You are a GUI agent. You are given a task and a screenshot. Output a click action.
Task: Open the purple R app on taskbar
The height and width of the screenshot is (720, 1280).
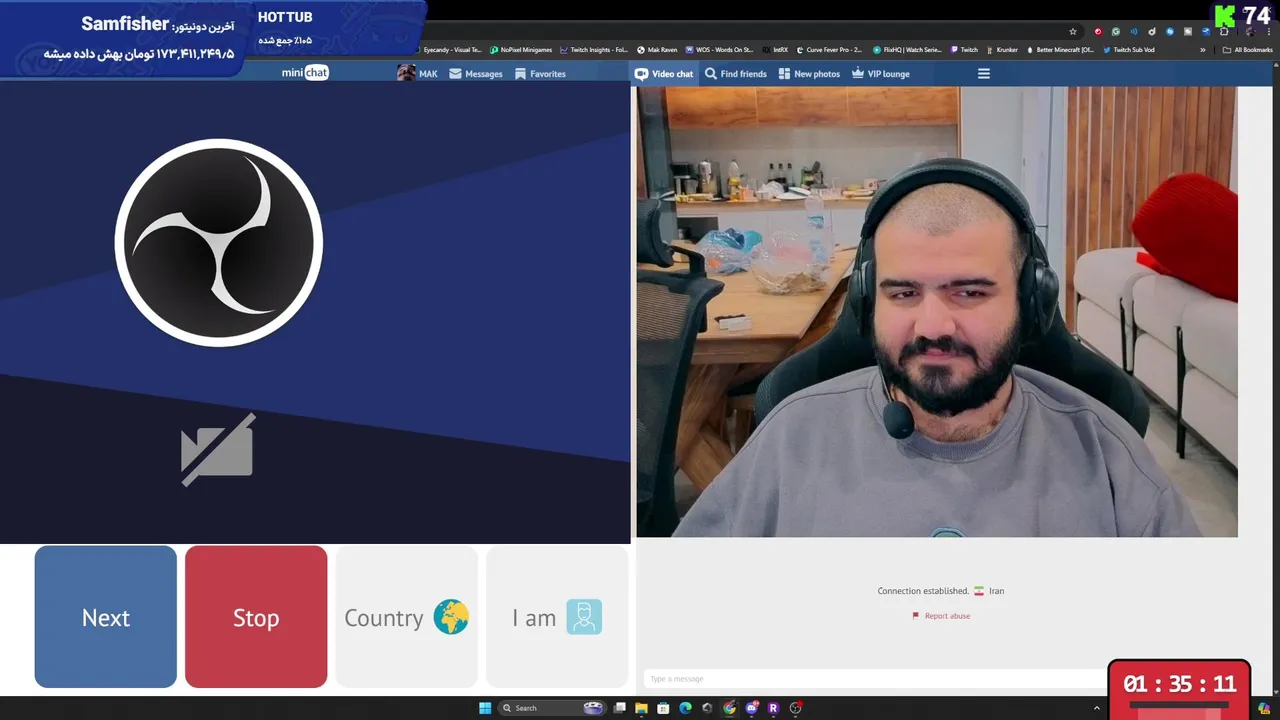tap(773, 708)
